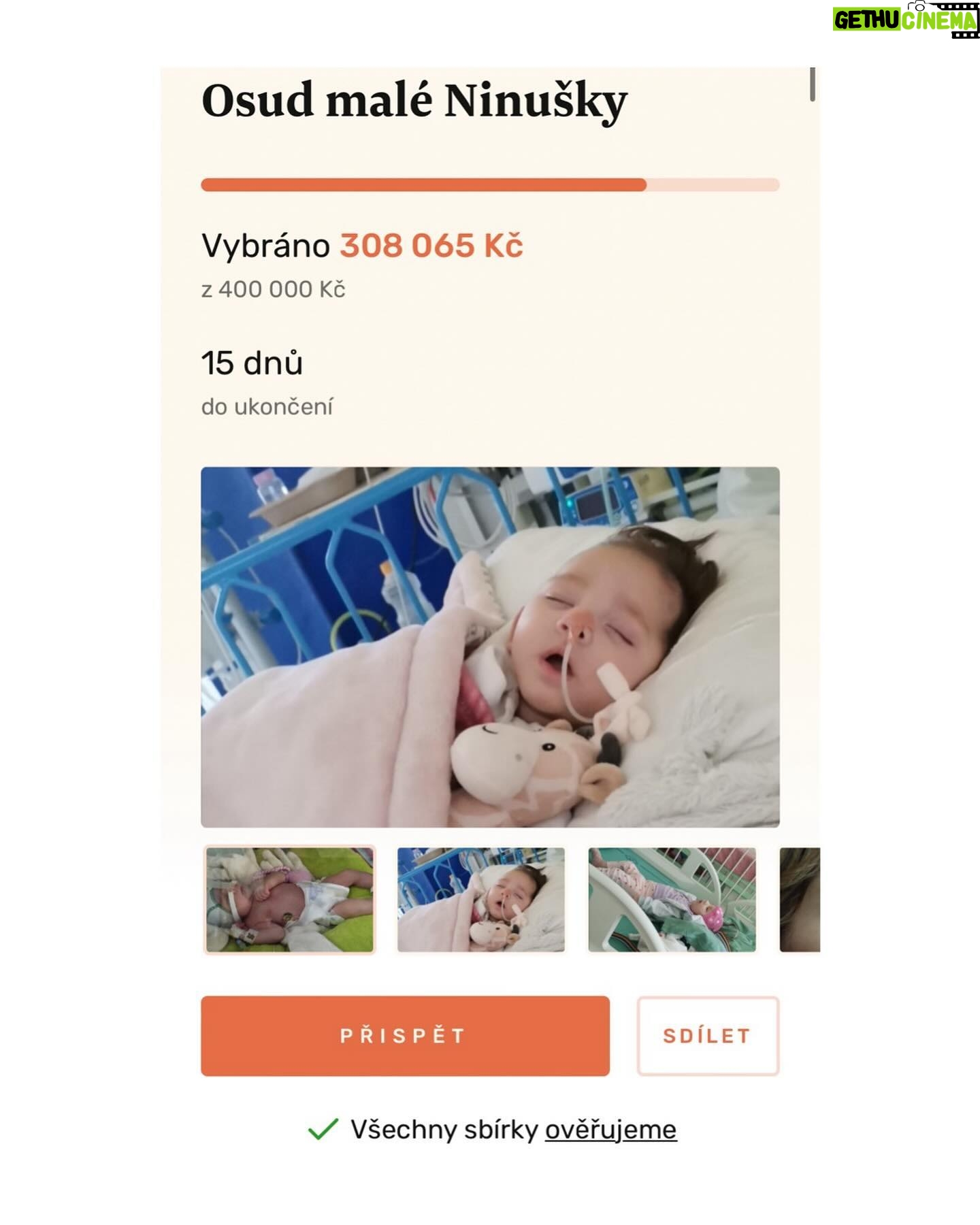Open the ověřujeme verification link

pos(610,1130)
